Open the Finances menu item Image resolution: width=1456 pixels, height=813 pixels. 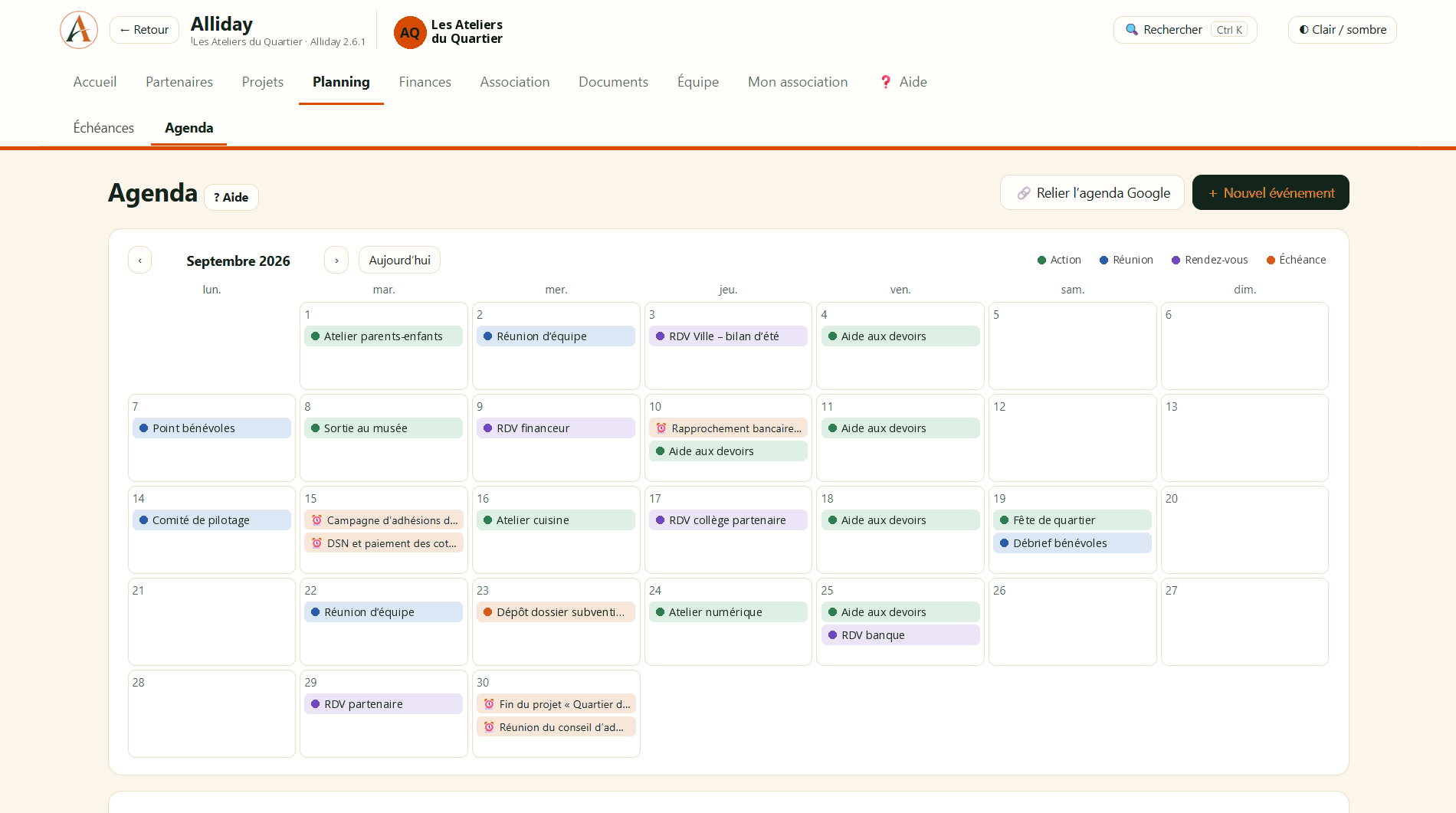[x=425, y=82]
